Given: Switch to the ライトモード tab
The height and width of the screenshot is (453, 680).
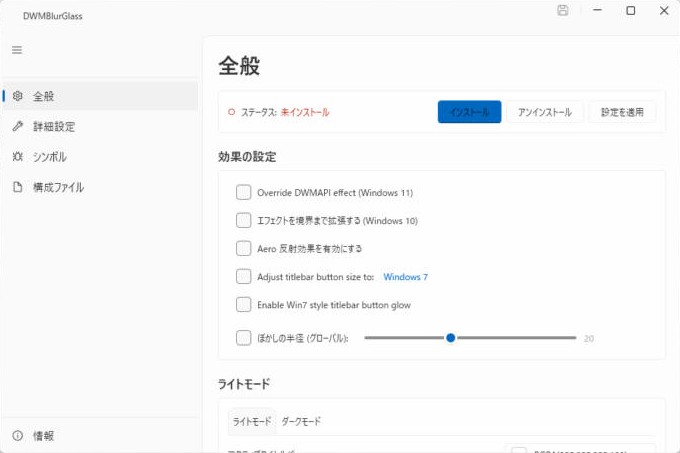Looking at the screenshot, I should coord(252,421).
